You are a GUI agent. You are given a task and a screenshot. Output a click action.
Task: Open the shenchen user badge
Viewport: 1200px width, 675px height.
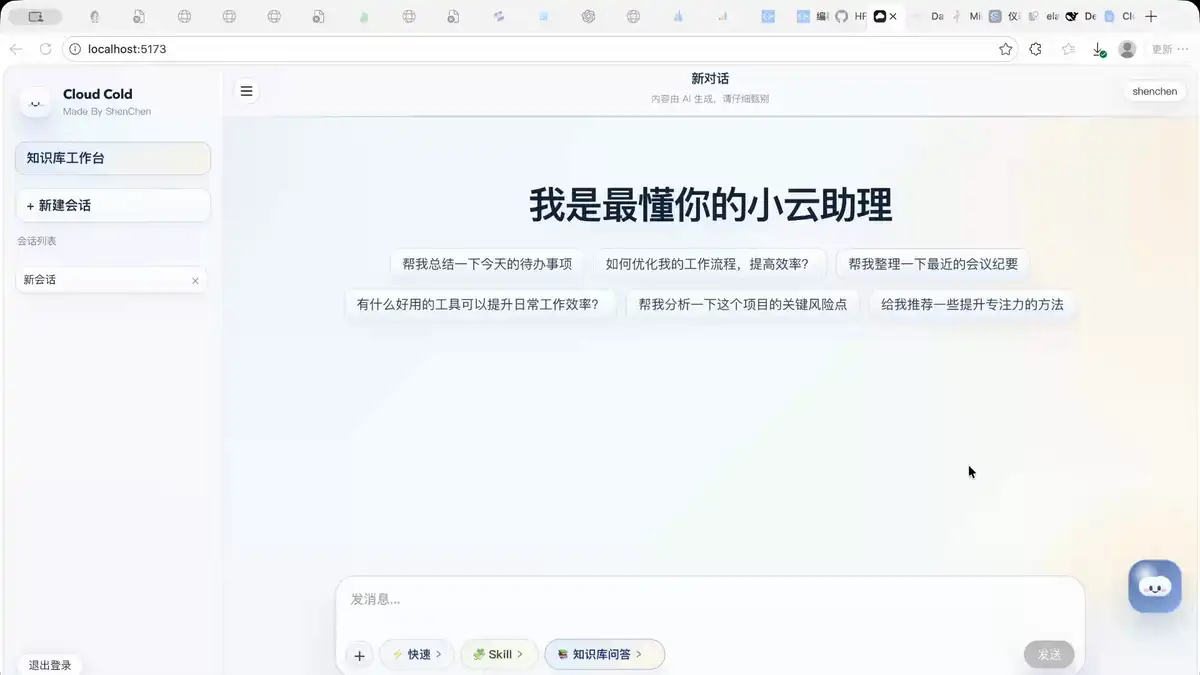(x=1155, y=91)
